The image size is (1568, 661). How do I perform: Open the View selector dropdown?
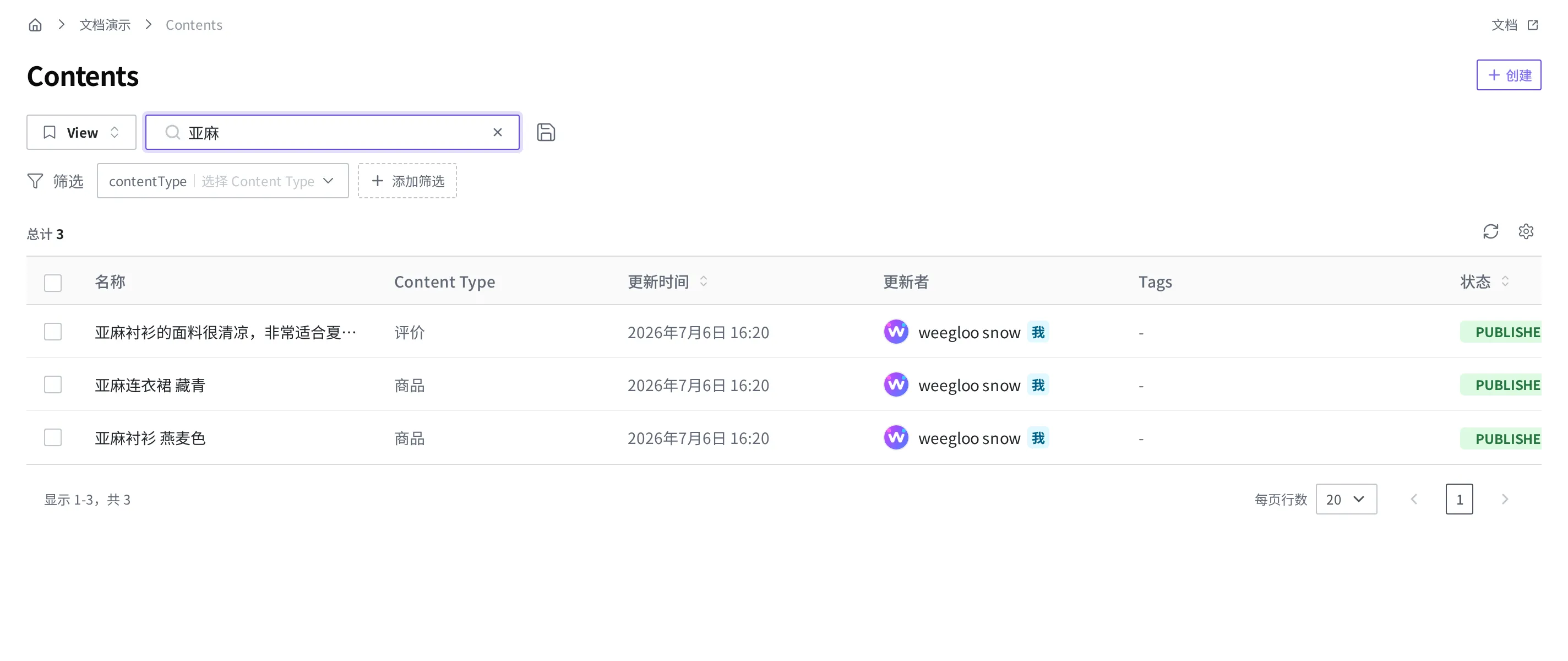coord(81,132)
